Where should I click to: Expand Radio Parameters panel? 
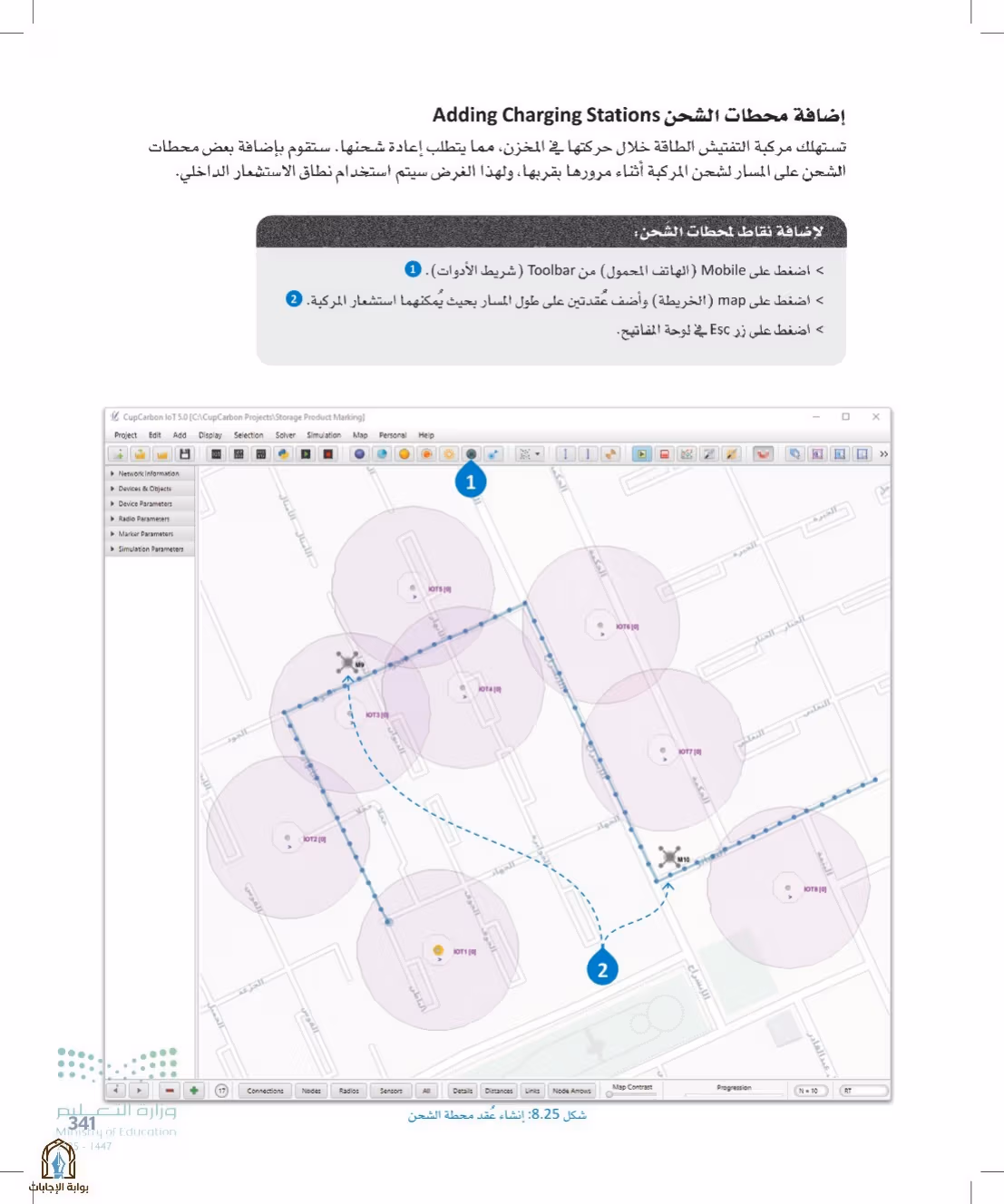150,519
